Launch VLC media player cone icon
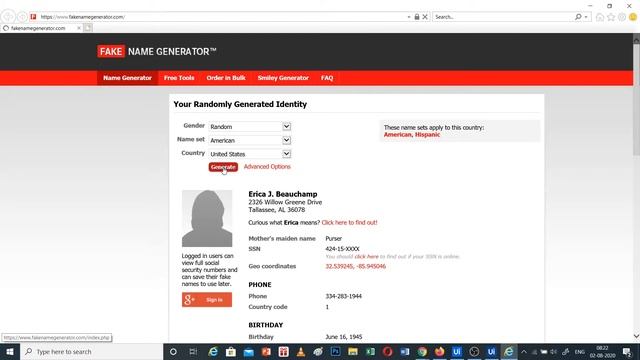Image resolution: width=640 pixels, height=360 pixels. [301, 351]
